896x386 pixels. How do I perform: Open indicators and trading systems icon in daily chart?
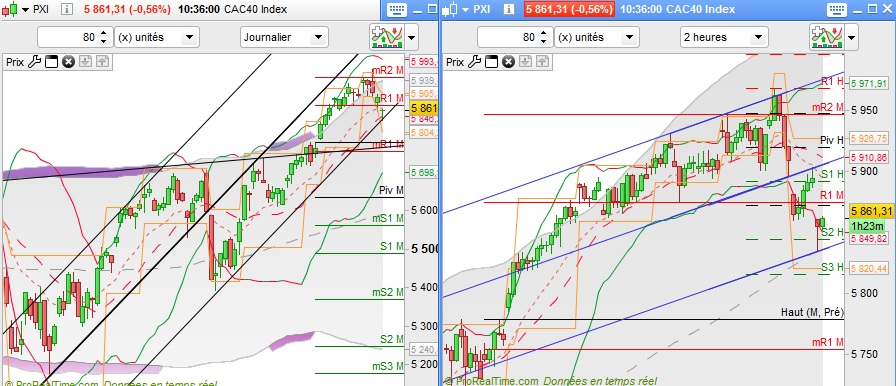tap(387, 37)
